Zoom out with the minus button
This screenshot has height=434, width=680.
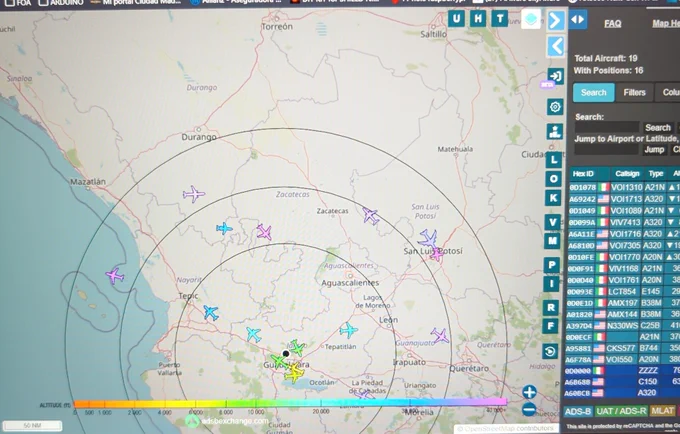(x=529, y=409)
